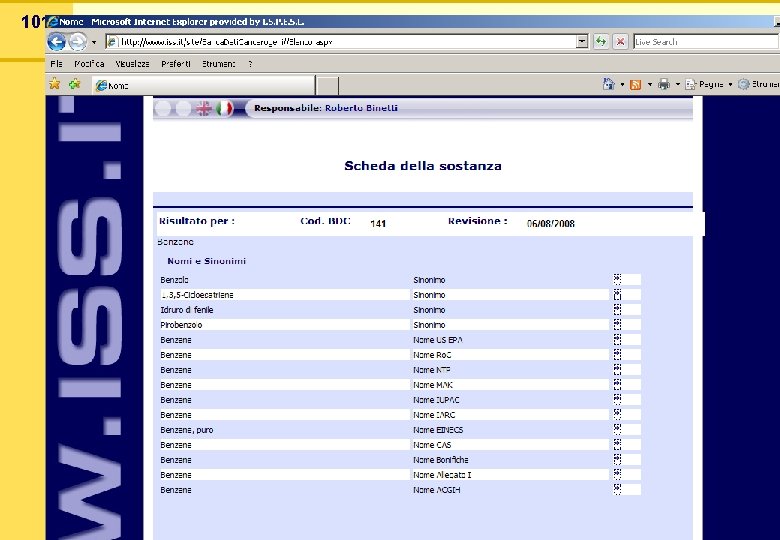Click the green Refresh page icon
This screenshot has width=780, height=540.
(601, 42)
